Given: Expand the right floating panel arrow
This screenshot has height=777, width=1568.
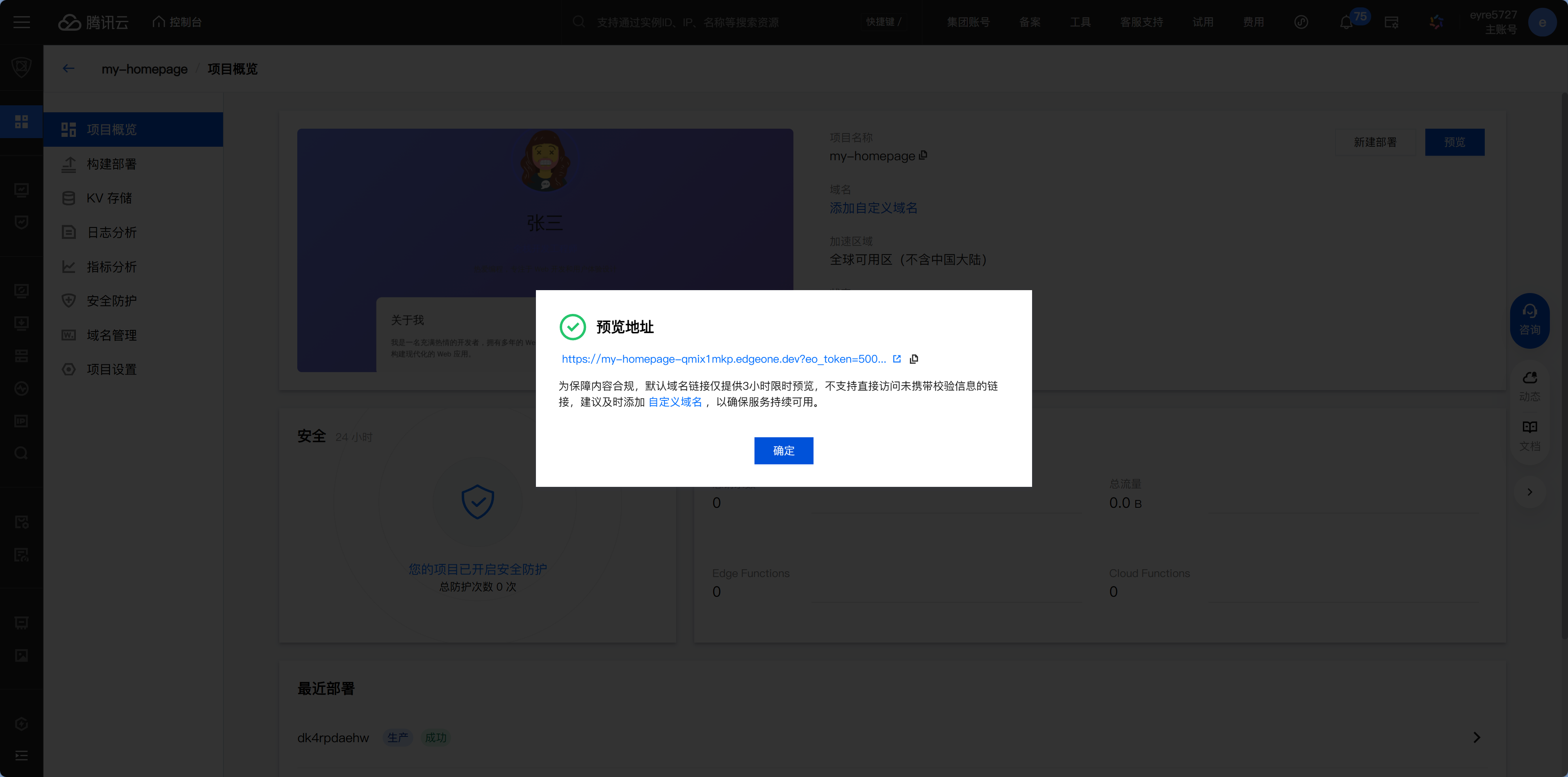Looking at the screenshot, I should [1529, 492].
